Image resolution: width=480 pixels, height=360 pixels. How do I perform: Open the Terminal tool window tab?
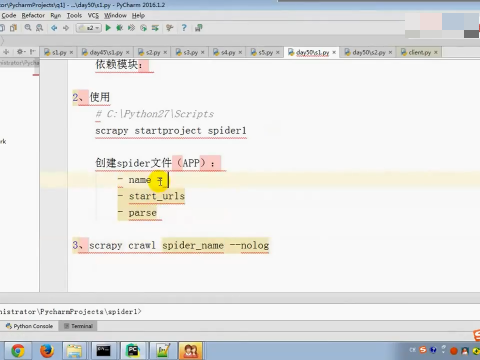coord(78,326)
